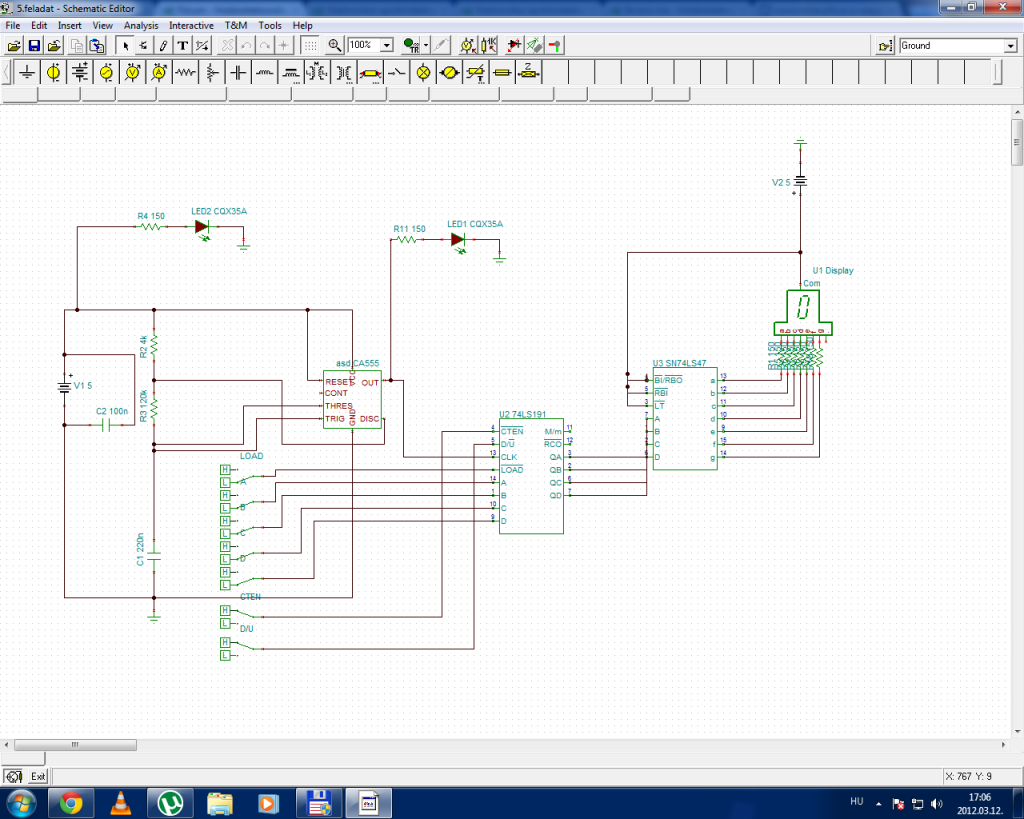Open the Help menu

pyautogui.click(x=302, y=25)
